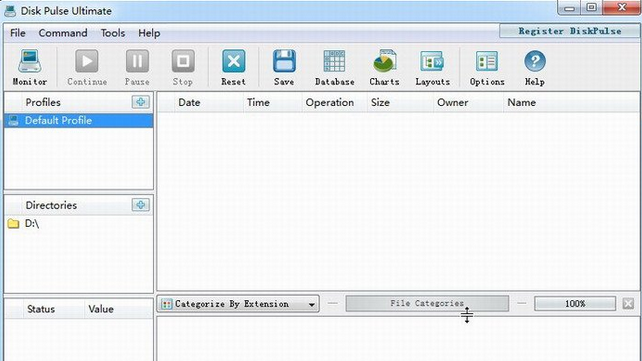Open the File menu
Screen dimensions: 642x361
click(x=18, y=33)
